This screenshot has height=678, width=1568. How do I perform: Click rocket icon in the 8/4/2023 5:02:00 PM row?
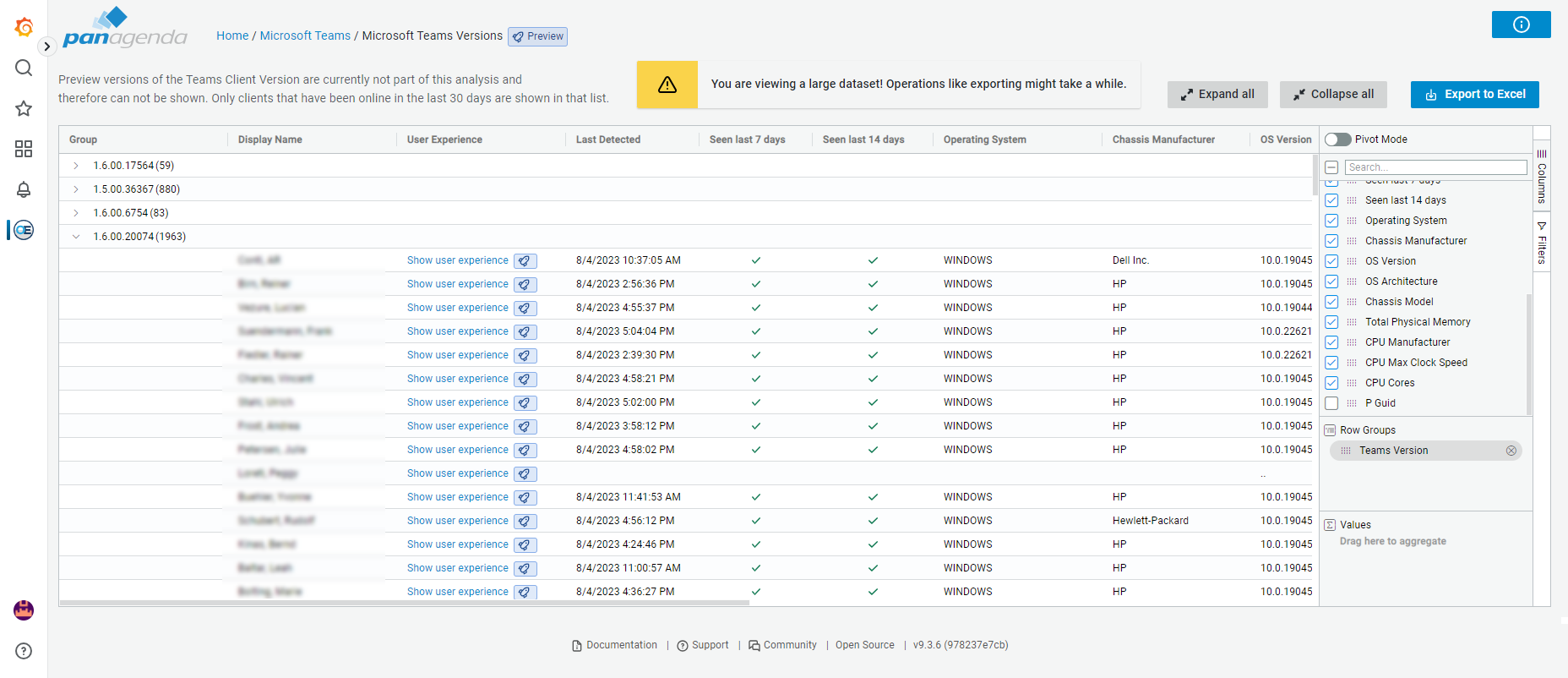525,403
